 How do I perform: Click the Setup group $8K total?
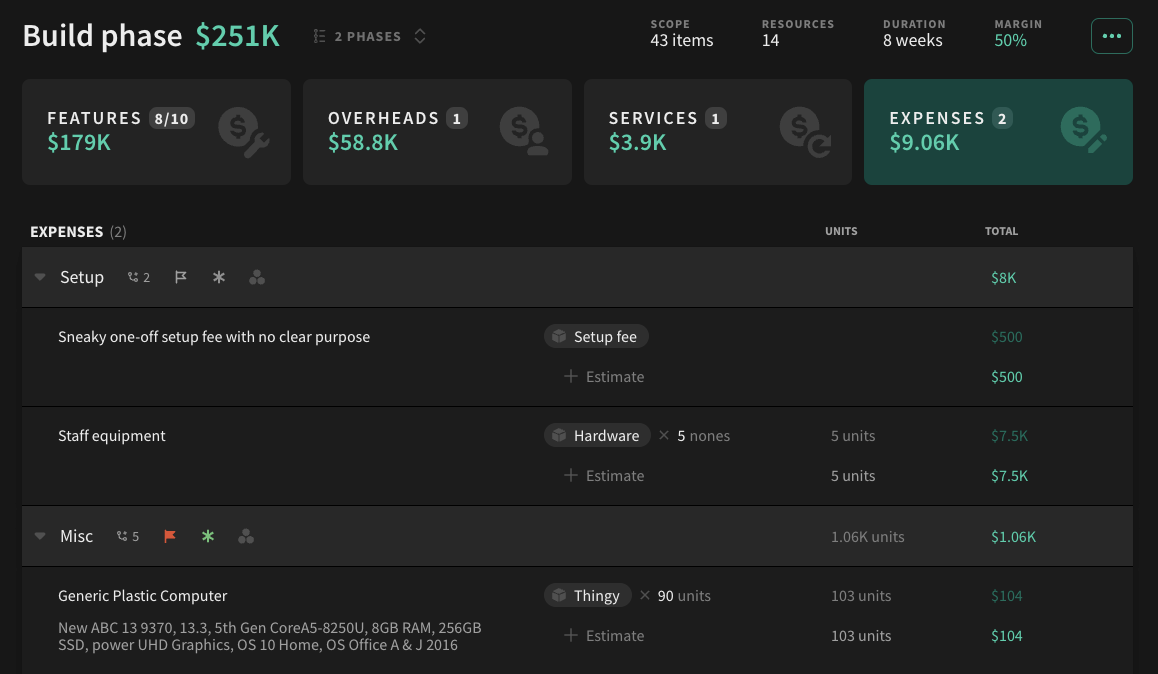[1004, 278]
